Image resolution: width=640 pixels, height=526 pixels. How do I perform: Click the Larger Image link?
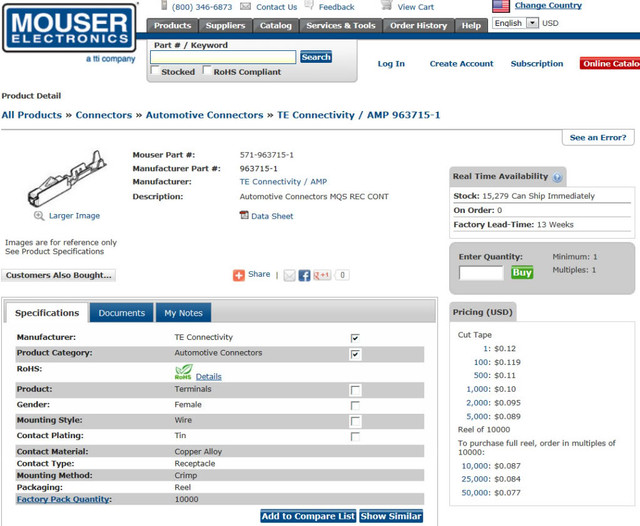click(74, 216)
